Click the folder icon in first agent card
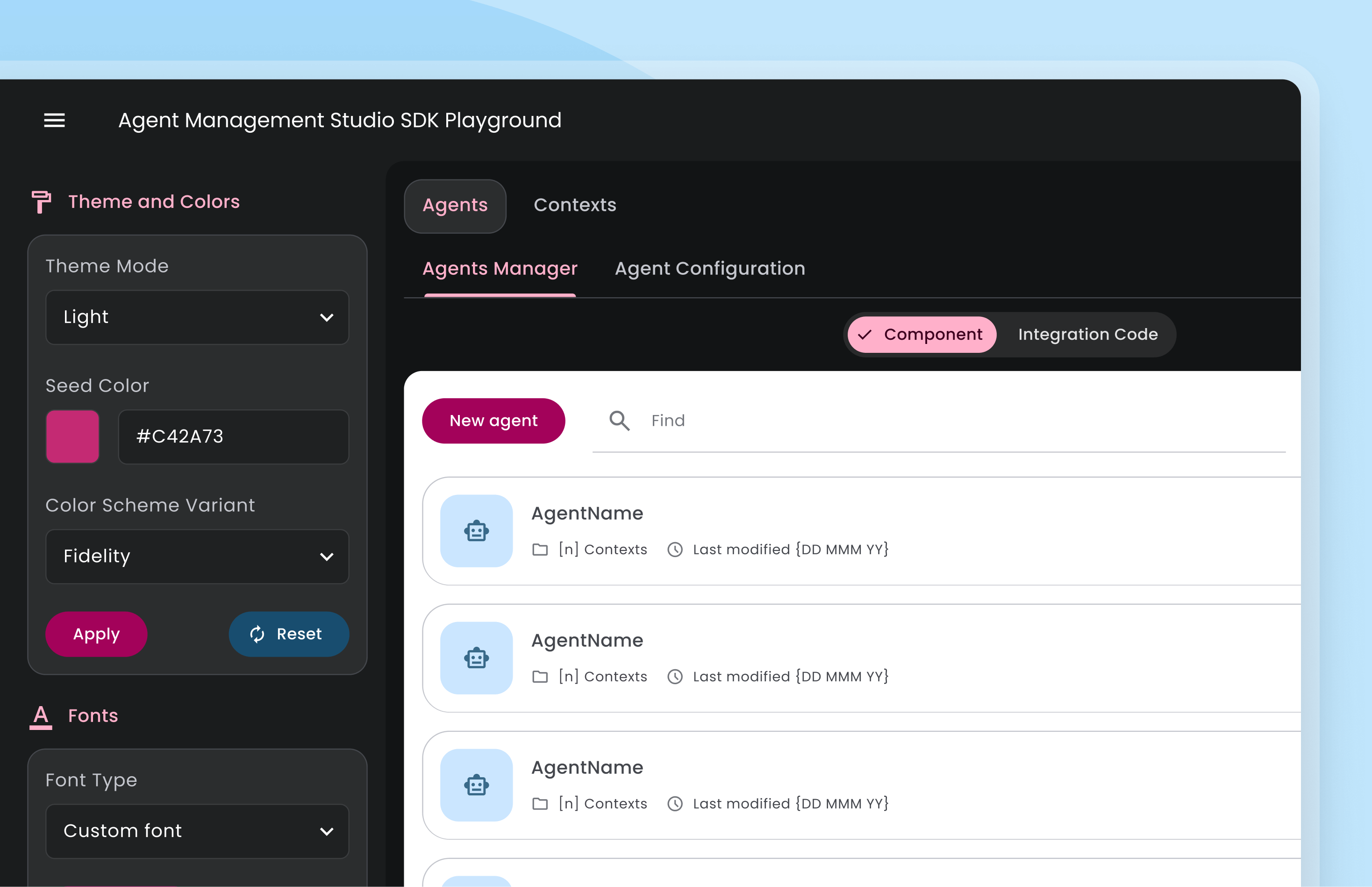The image size is (1372, 887). [x=540, y=550]
